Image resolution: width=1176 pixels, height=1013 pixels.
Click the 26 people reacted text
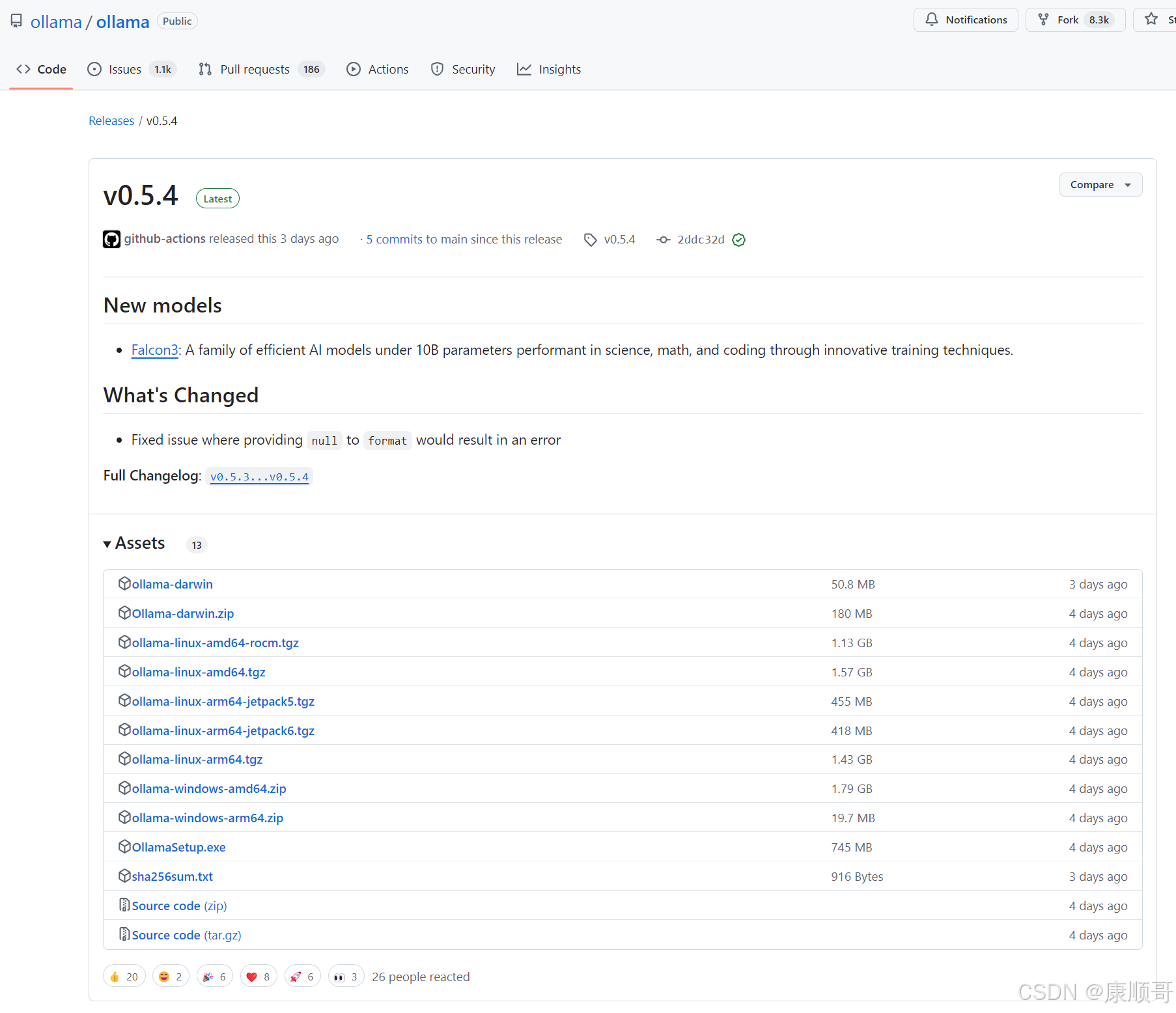pyautogui.click(x=421, y=977)
